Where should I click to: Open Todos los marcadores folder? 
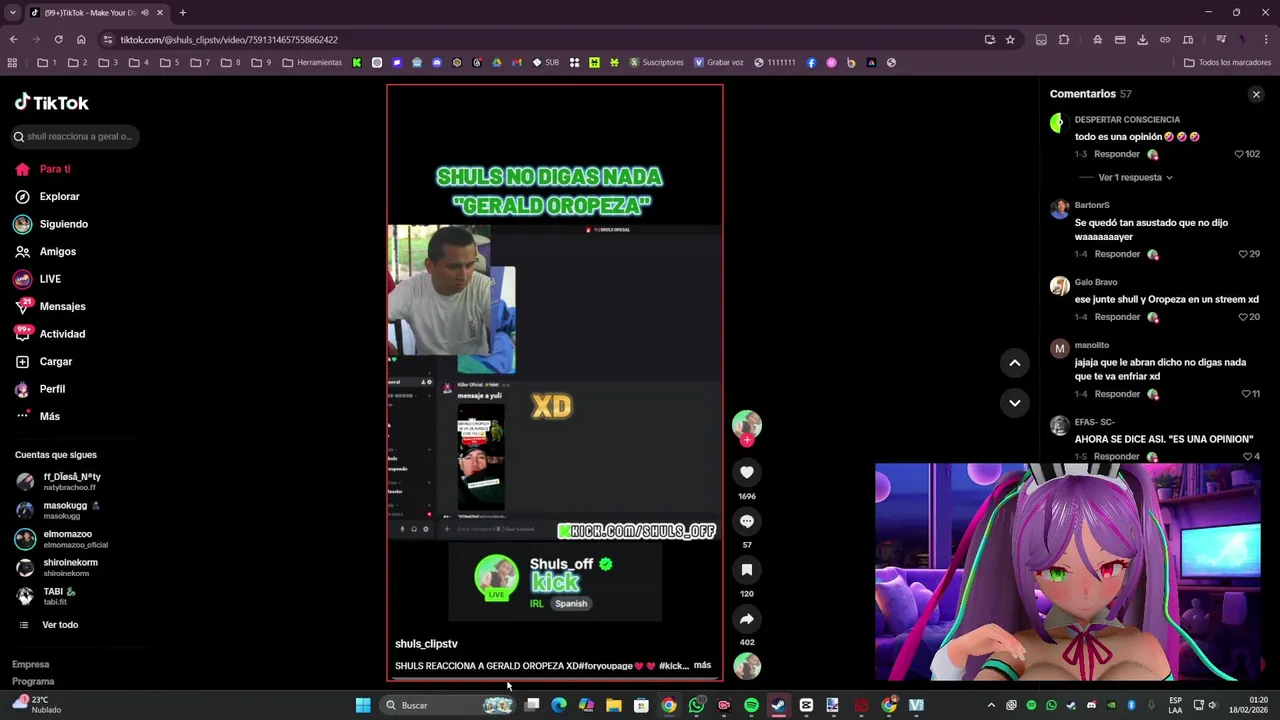click(x=1227, y=62)
